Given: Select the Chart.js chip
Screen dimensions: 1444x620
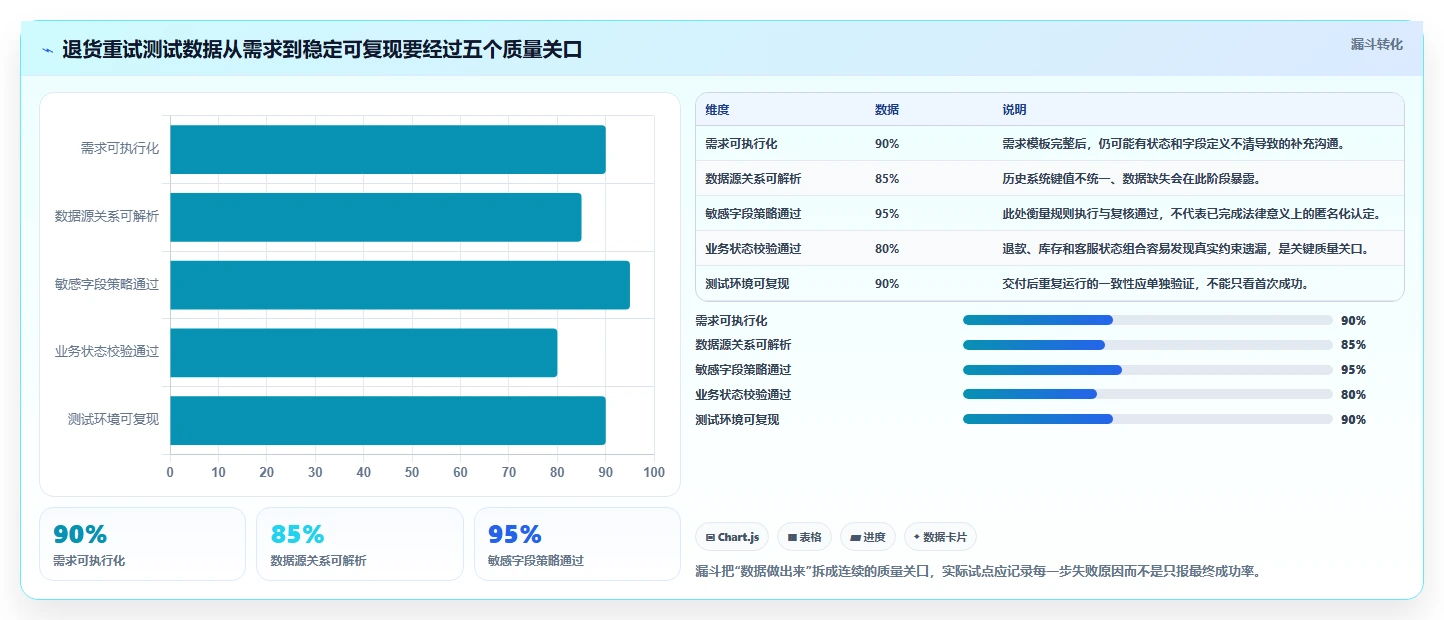Looking at the screenshot, I should tap(732, 537).
